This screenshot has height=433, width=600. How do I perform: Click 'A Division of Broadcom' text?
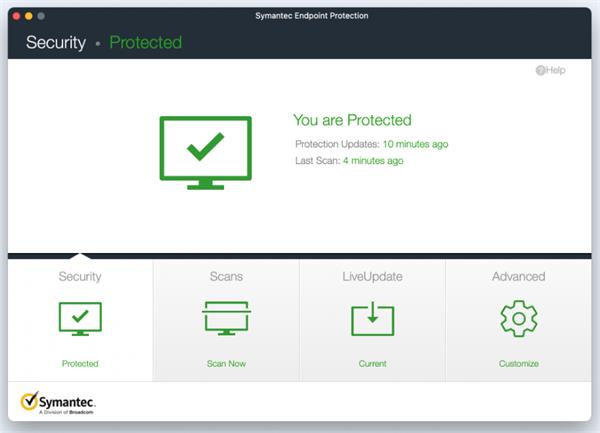coord(66,412)
